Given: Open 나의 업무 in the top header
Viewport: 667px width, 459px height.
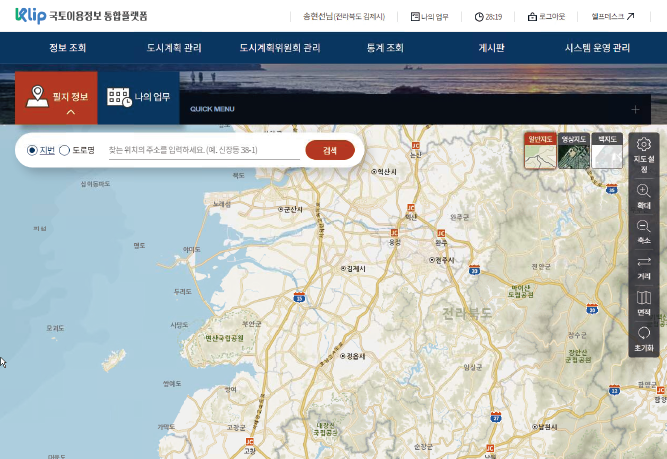Looking at the screenshot, I should [x=432, y=16].
